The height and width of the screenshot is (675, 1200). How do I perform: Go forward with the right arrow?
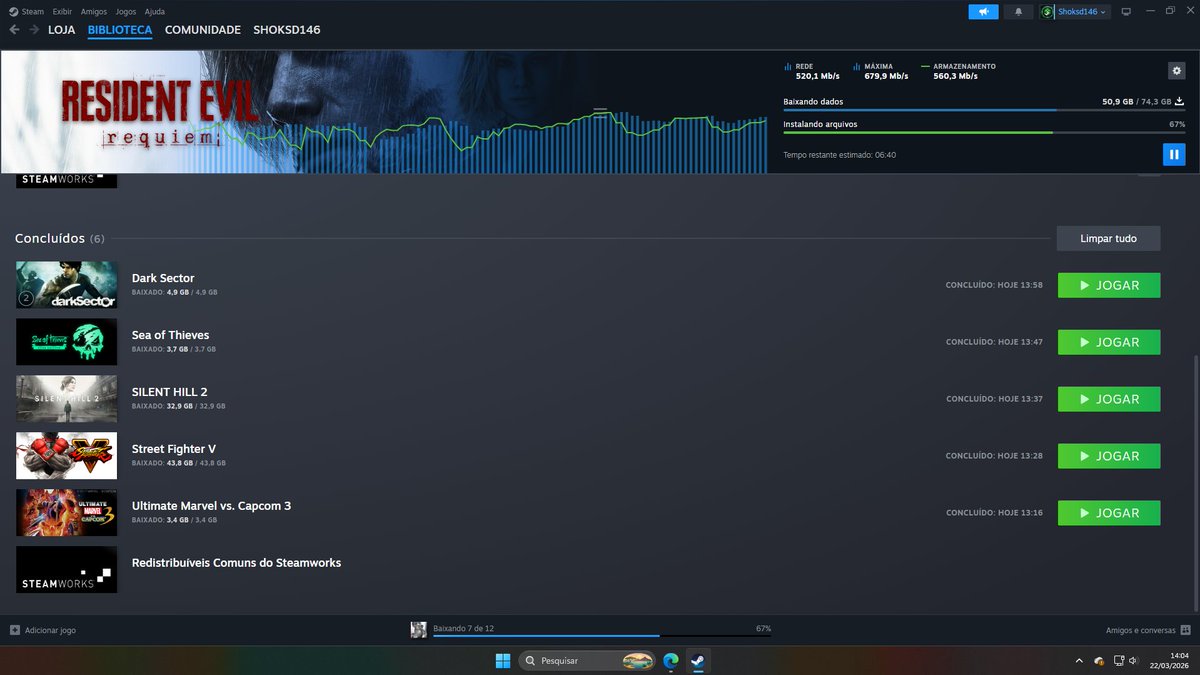(34, 30)
